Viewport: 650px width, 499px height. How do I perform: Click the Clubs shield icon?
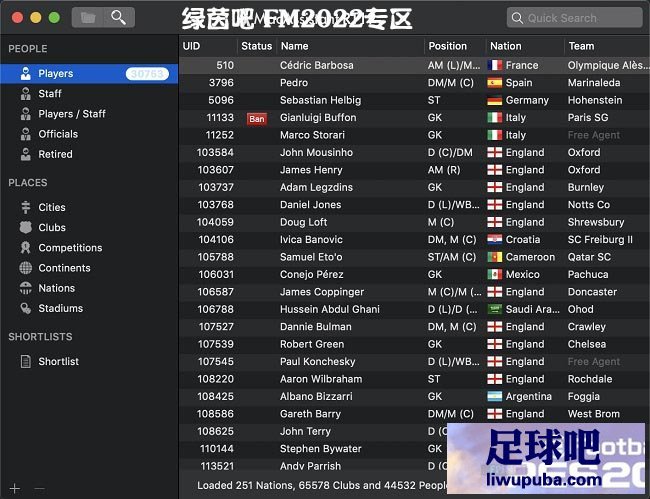(26, 228)
